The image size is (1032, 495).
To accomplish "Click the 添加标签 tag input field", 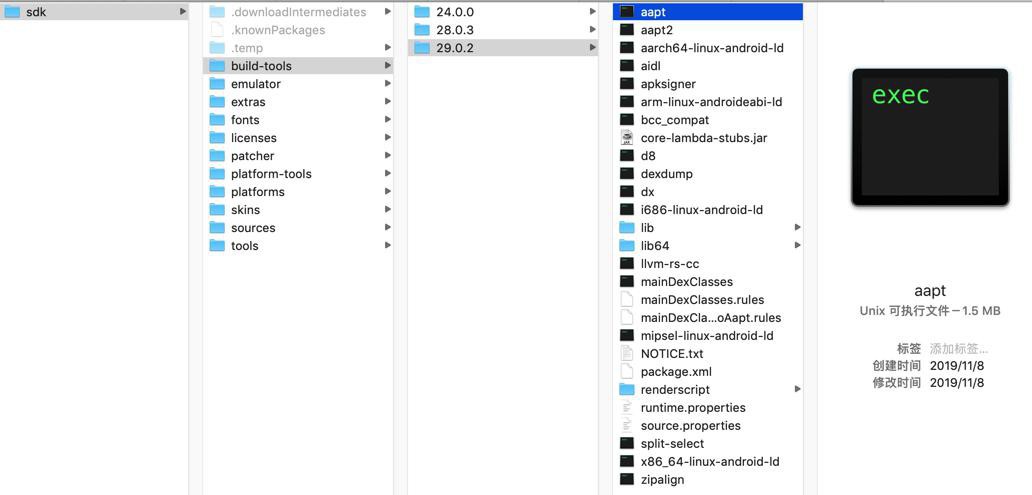I will [x=959, y=349].
